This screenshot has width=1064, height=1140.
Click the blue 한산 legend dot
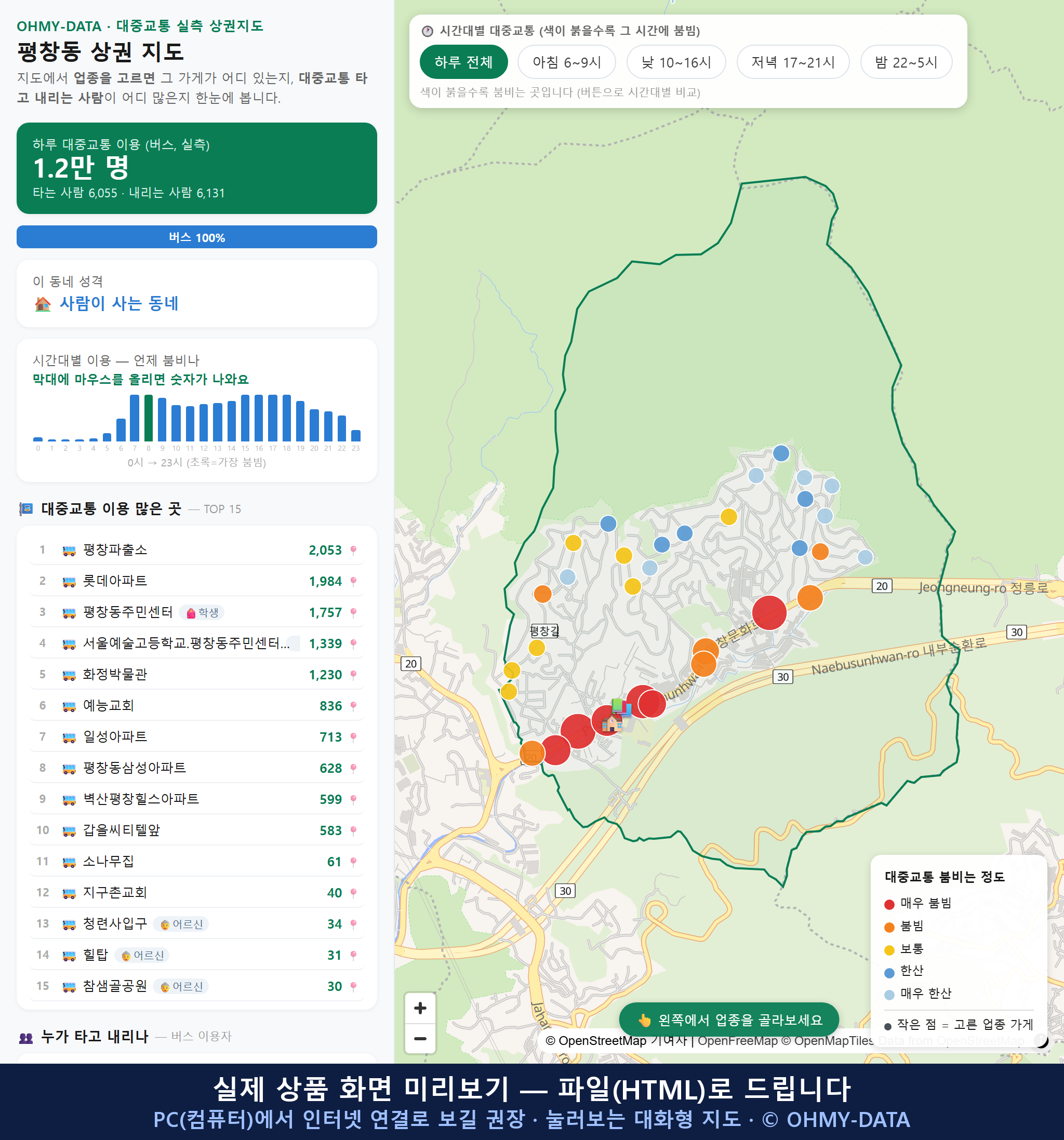click(889, 973)
